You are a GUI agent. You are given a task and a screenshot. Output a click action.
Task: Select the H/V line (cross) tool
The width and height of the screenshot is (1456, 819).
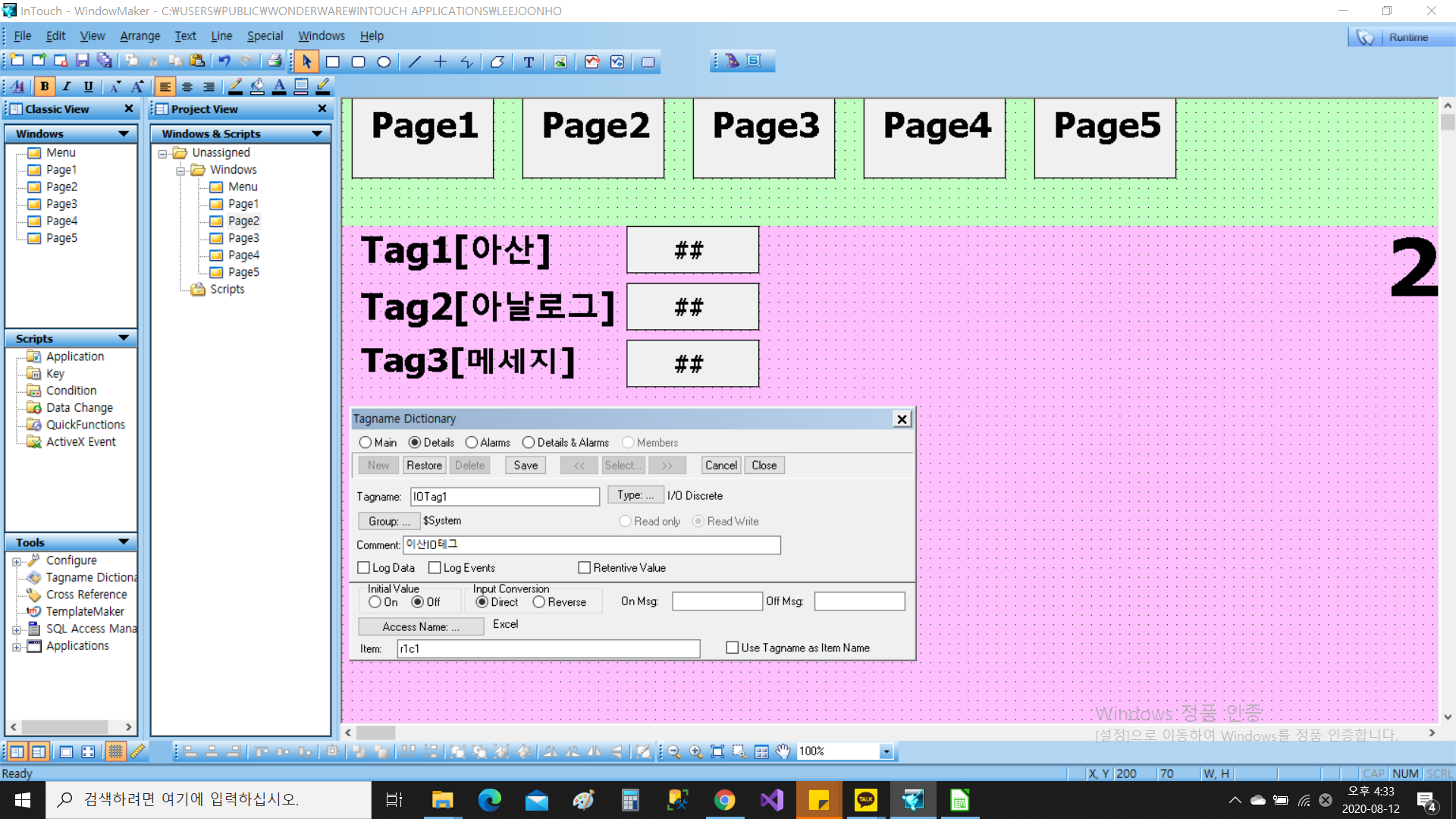pos(441,62)
